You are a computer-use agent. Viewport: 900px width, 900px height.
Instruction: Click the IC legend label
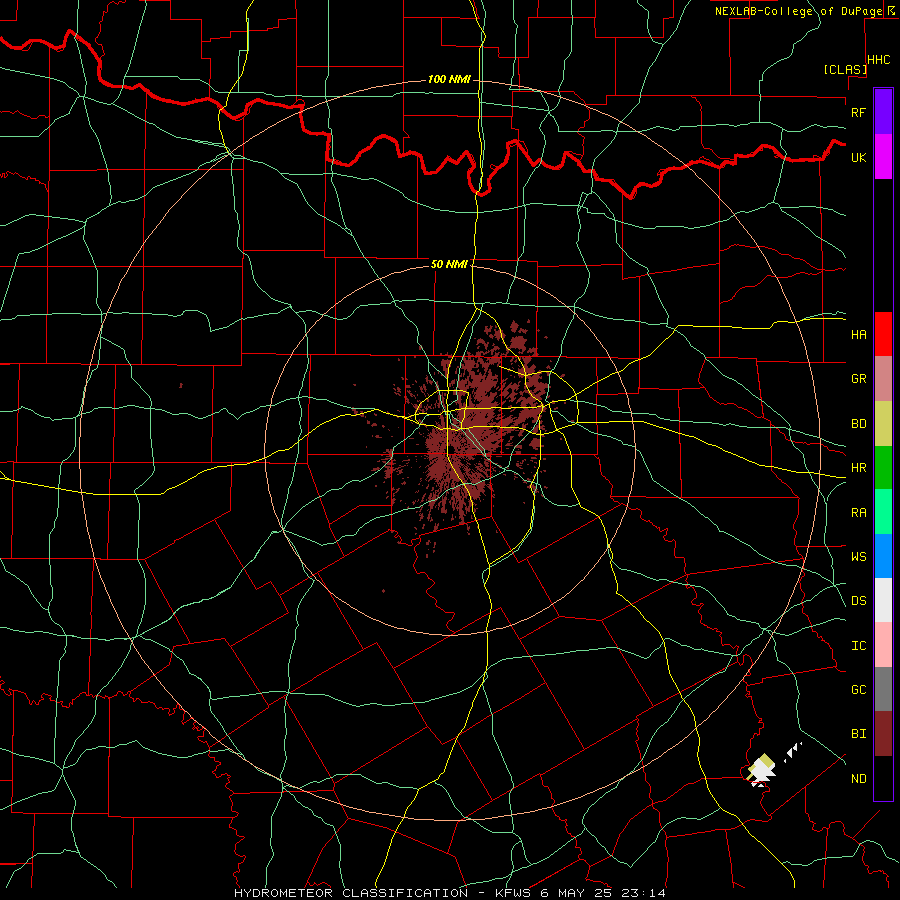tap(858, 646)
